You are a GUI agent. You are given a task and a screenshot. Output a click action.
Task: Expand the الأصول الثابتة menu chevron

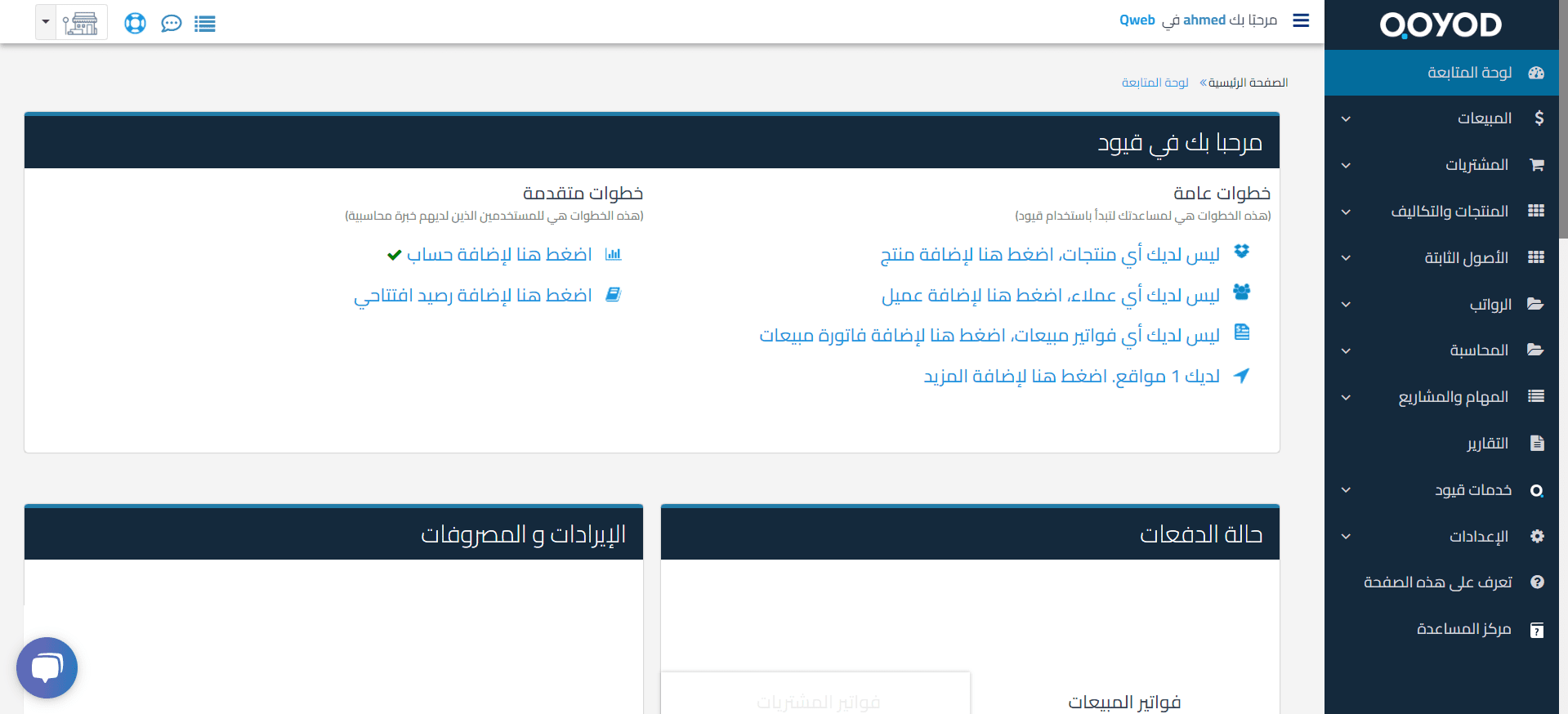coord(1346,258)
